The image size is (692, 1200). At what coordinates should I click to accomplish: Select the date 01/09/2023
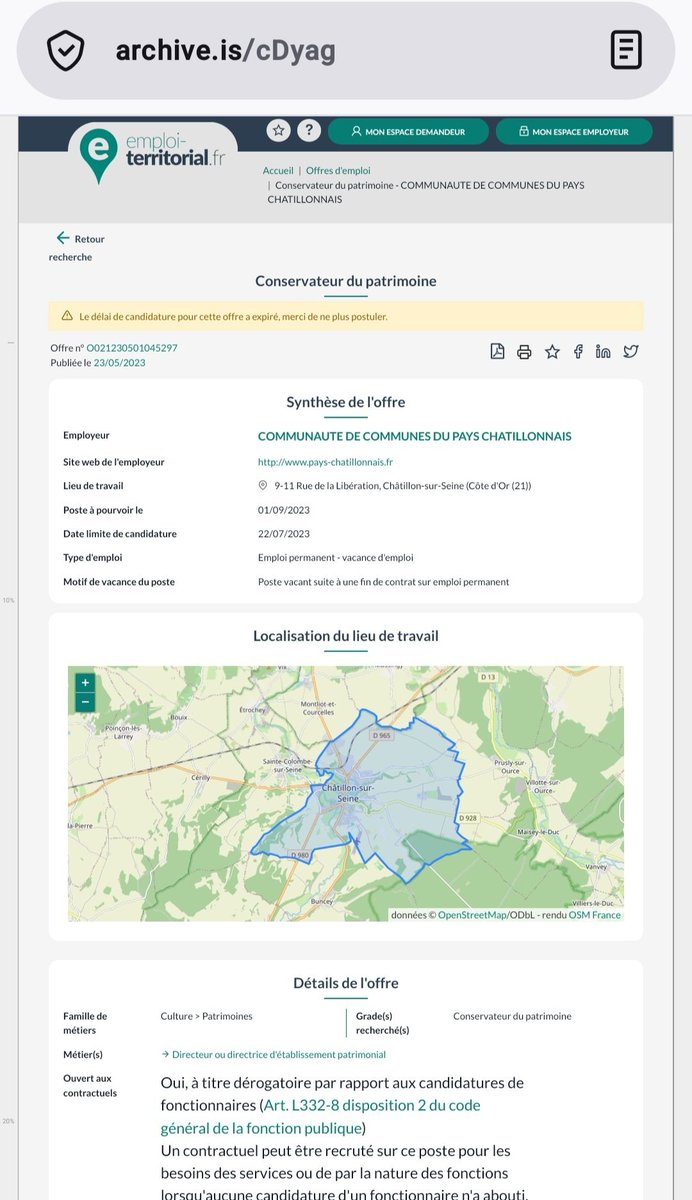[x=284, y=510]
